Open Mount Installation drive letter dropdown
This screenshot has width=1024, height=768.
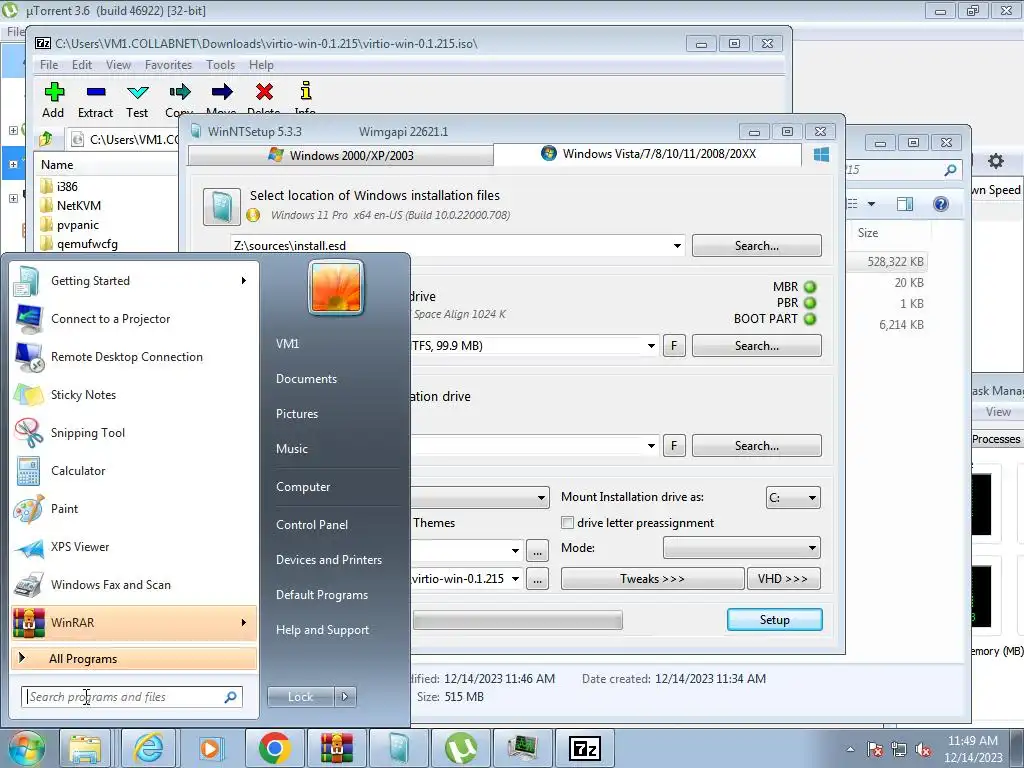793,498
